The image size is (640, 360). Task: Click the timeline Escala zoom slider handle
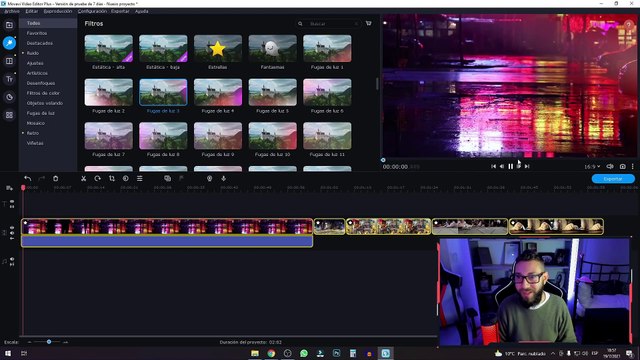tap(49, 342)
